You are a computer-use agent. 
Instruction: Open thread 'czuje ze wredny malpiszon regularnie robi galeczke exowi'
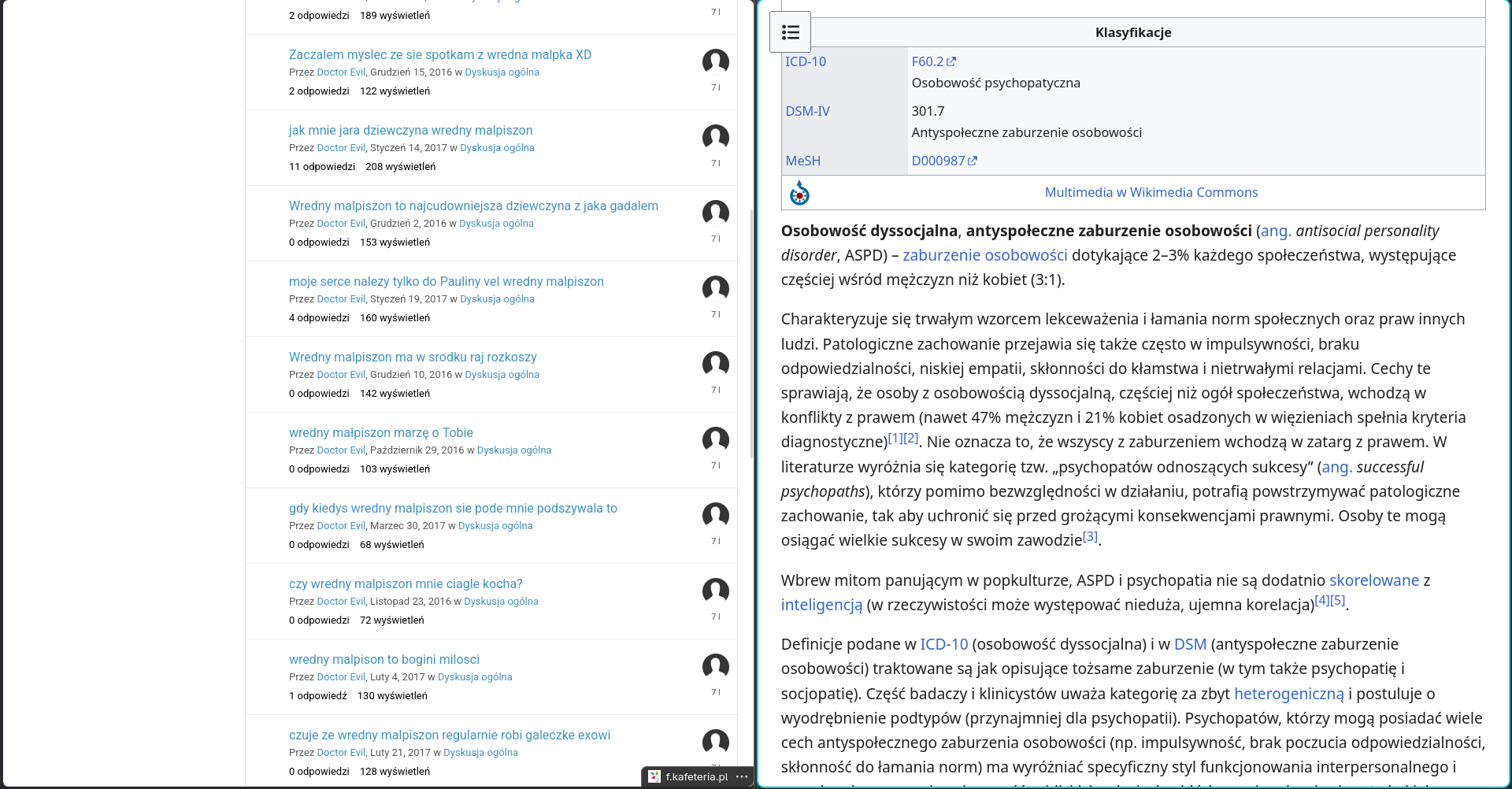450,735
